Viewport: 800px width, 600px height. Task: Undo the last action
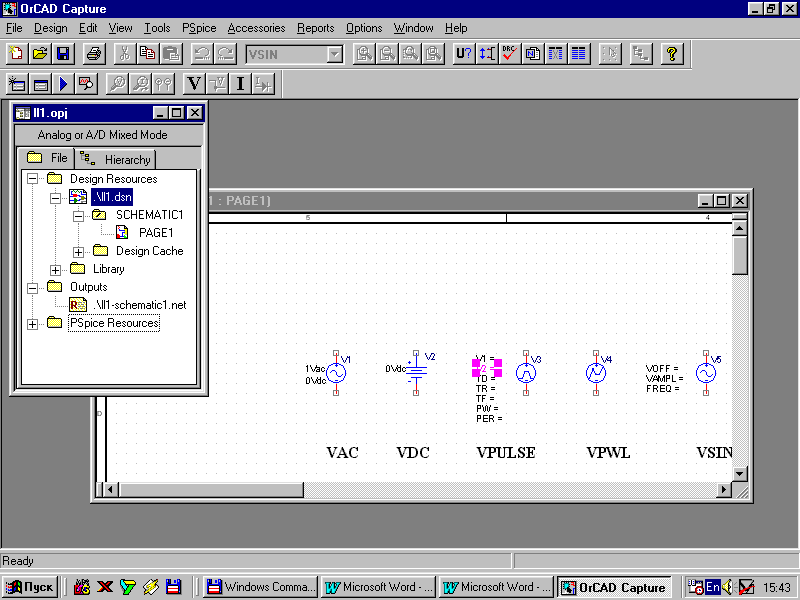click(x=202, y=54)
